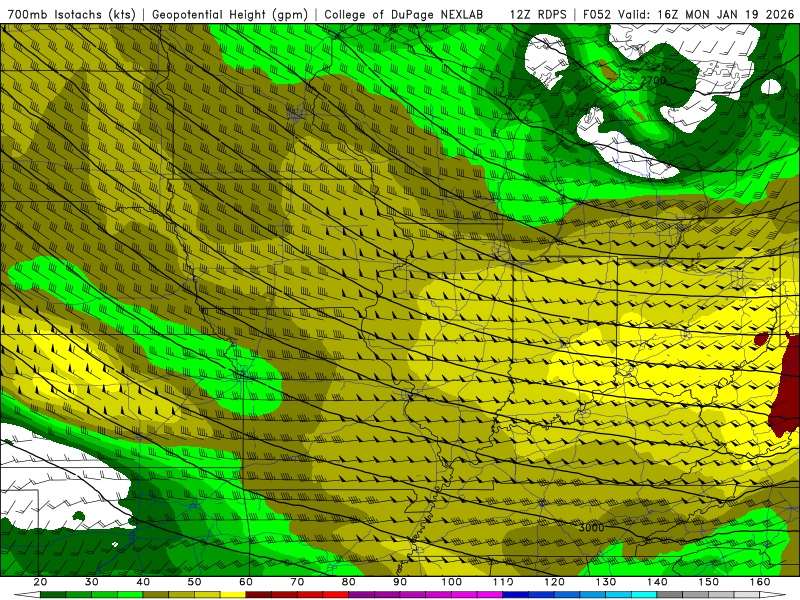The height and width of the screenshot is (600, 800).
Task: Click the '130' value on the color scale
Action: [606, 582]
